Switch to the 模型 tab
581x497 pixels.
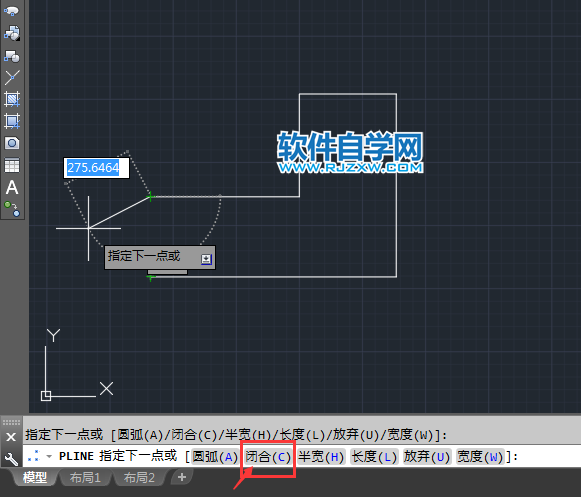click(35, 477)
